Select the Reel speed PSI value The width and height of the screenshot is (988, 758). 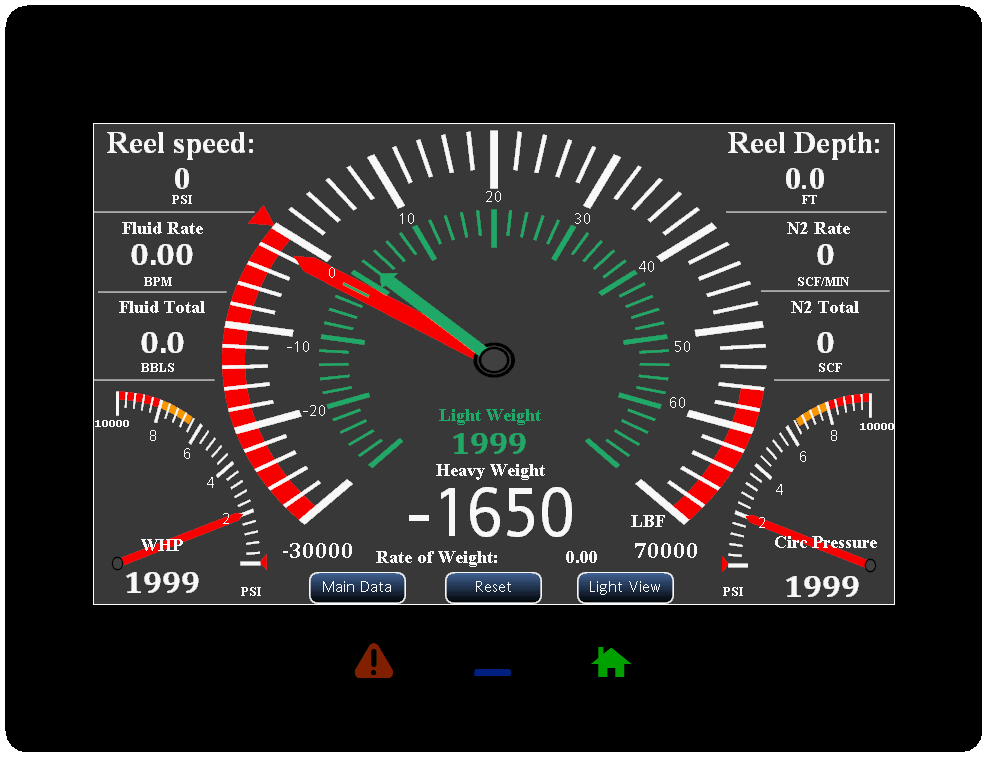tap(181, 180)
